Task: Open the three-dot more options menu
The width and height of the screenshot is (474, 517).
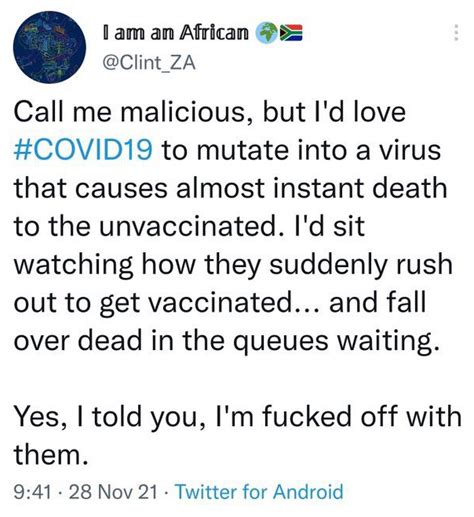Action: tap(457, 33)
